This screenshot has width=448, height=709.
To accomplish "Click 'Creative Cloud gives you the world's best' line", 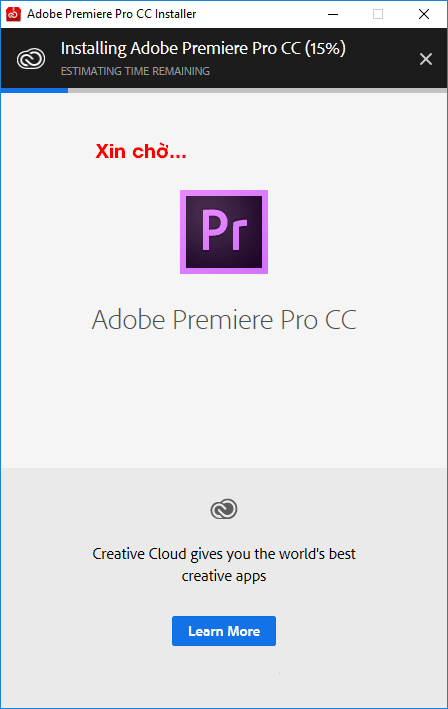I will point(224,554).
